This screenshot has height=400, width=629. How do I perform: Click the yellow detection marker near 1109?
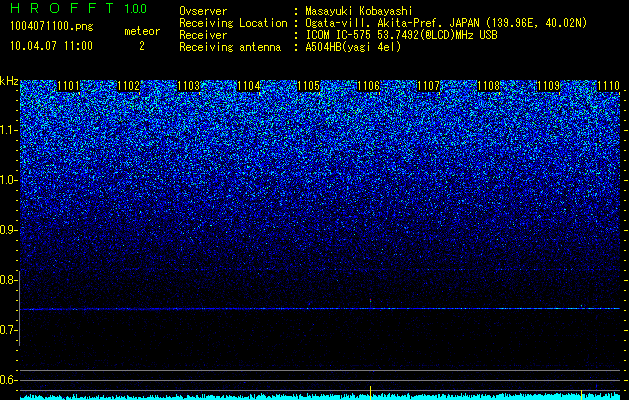(x=581, y=393)
